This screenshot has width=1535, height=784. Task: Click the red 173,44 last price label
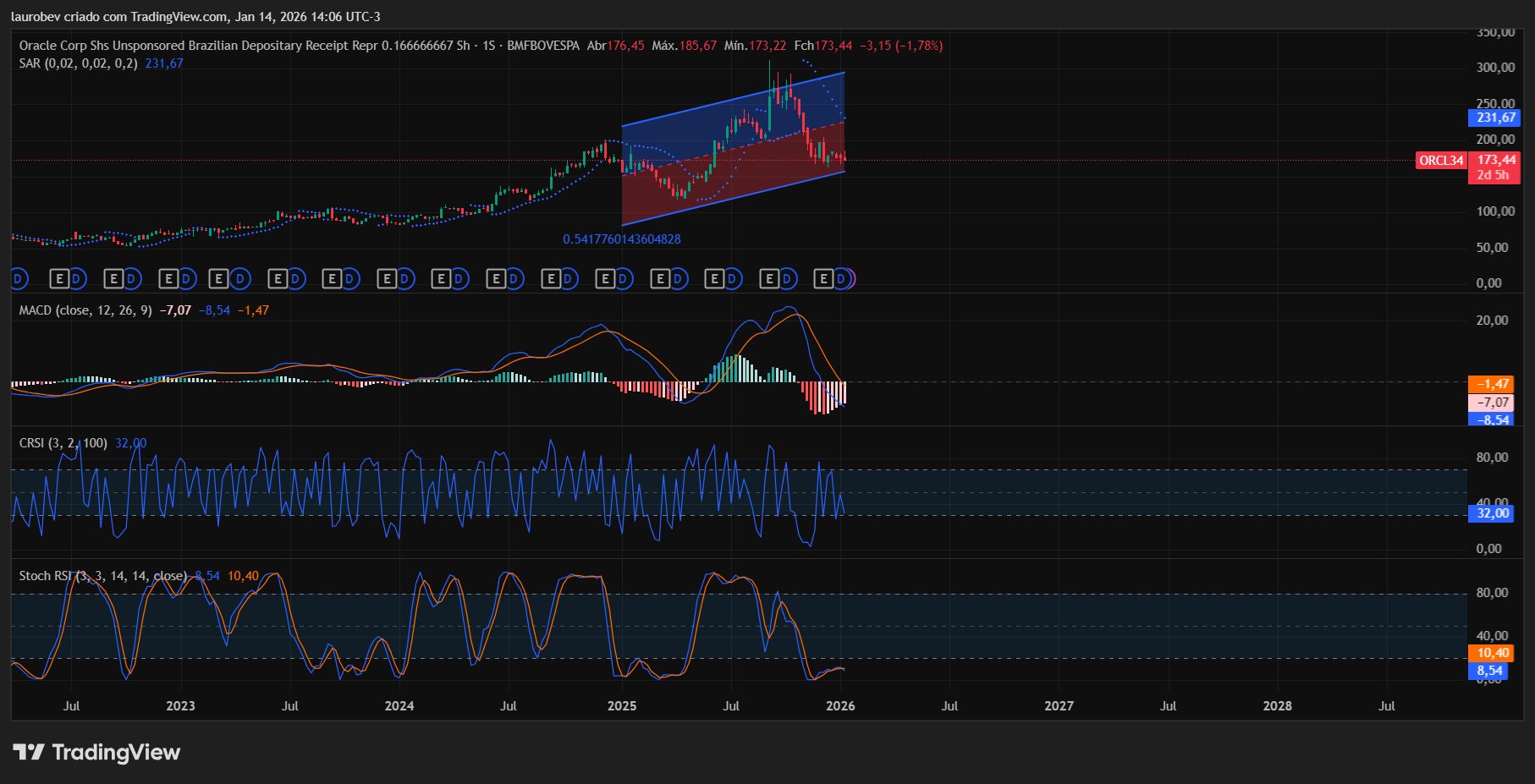(x=1496, y=160)
